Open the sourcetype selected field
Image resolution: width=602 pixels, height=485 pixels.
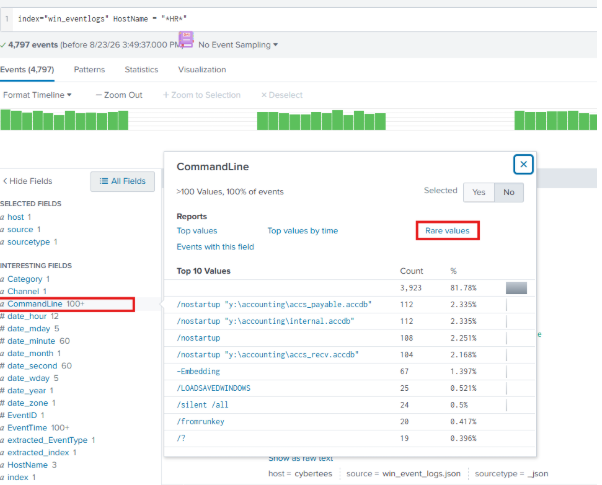pyautogui.click(x=29, y=242)
